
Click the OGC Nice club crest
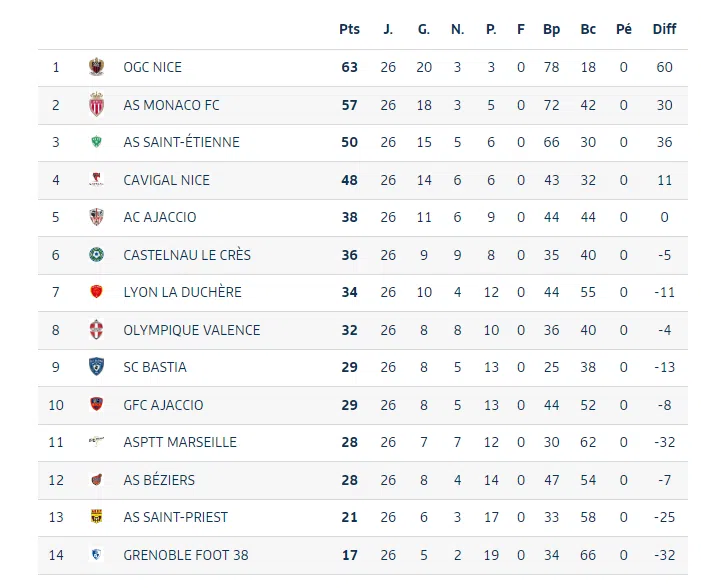(96, 67)
